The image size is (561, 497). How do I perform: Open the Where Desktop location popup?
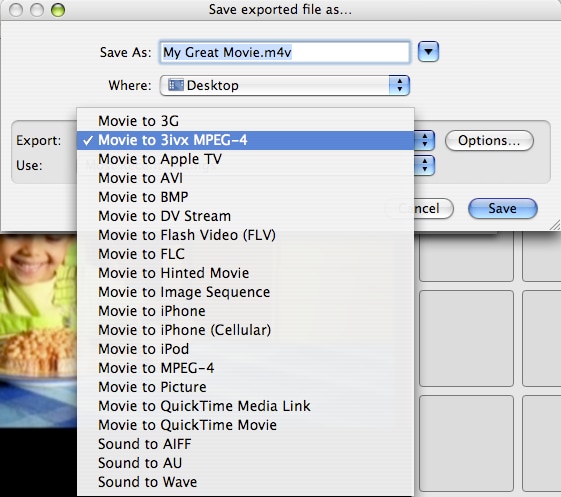(x=285, y=85)
